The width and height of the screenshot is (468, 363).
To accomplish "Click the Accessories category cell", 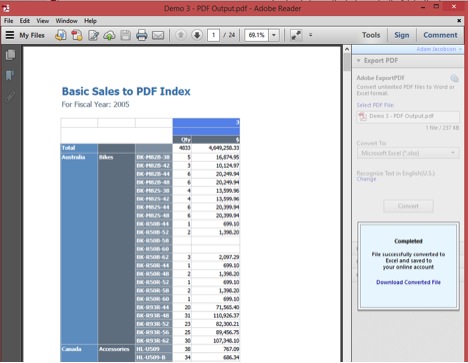I will click(114, 349).
